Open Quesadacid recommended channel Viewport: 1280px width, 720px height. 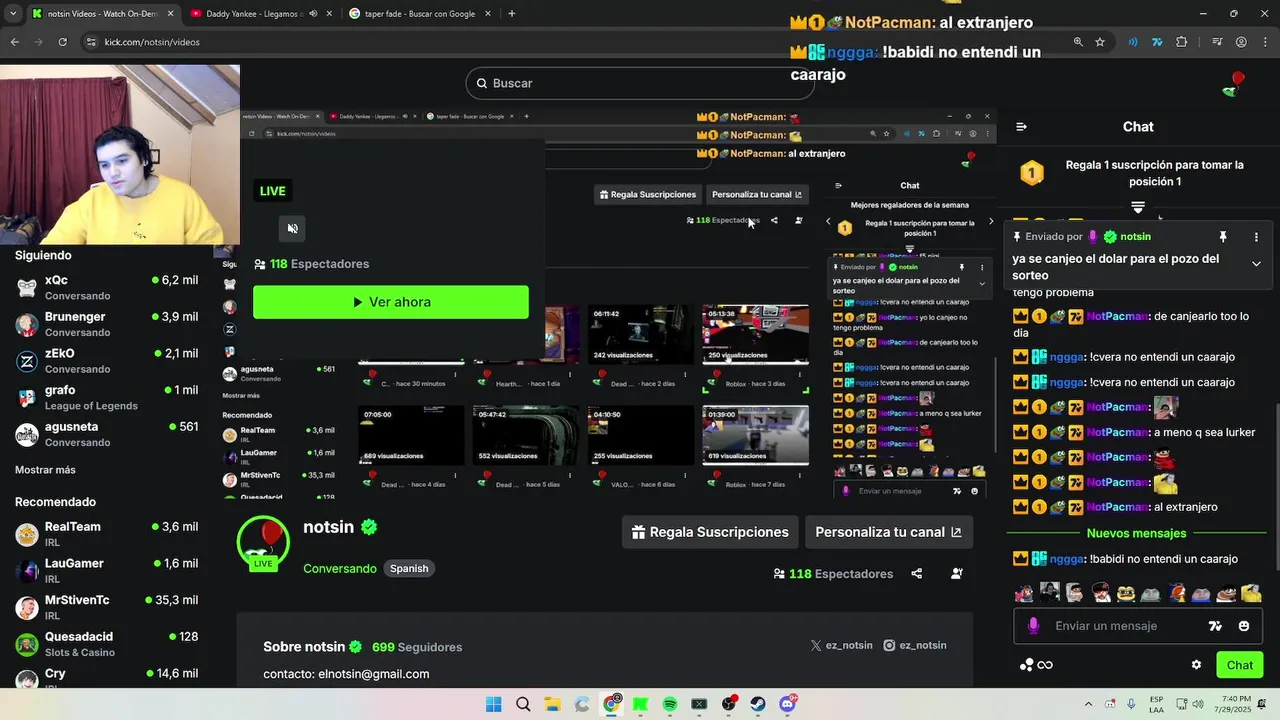[x=106, y=644]
